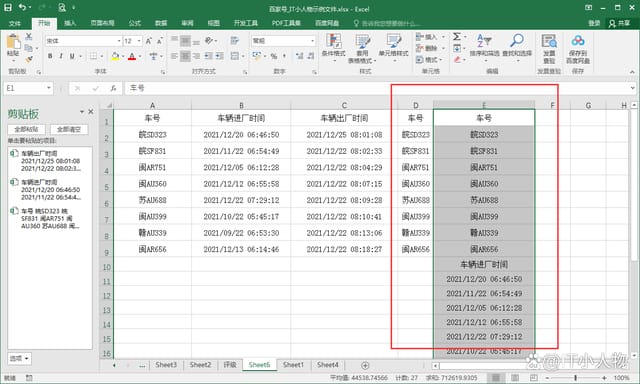Click the AutoSum sigma icon

tap(457, 37)
